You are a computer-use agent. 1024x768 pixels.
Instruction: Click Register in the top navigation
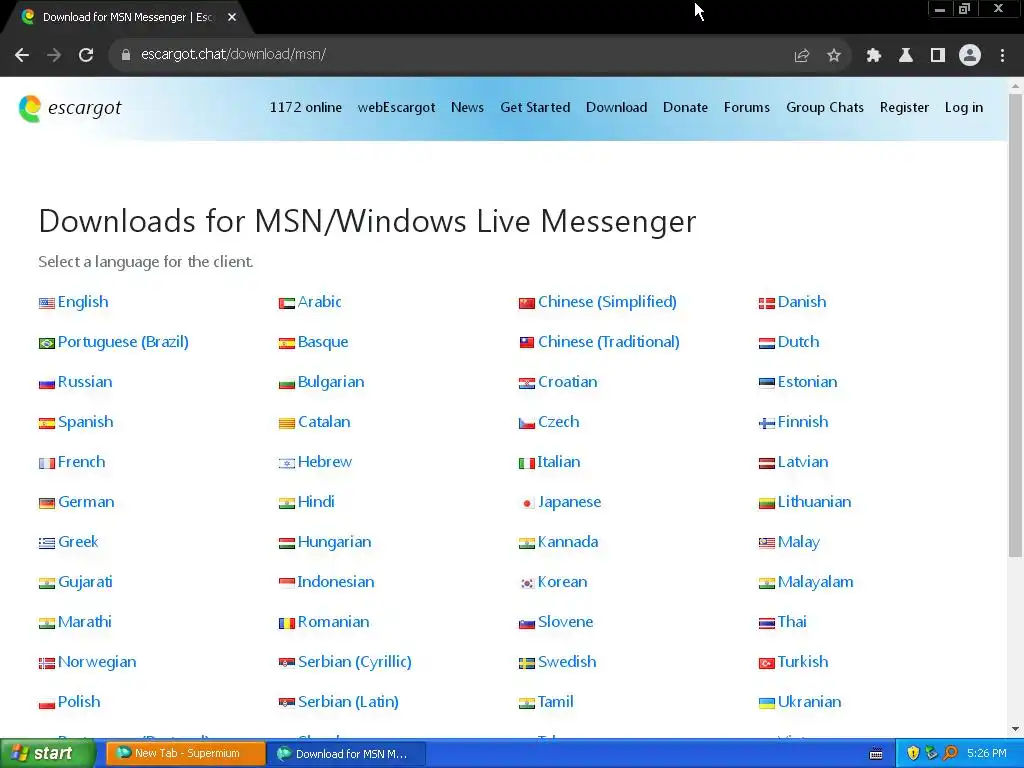pos(904,108)
